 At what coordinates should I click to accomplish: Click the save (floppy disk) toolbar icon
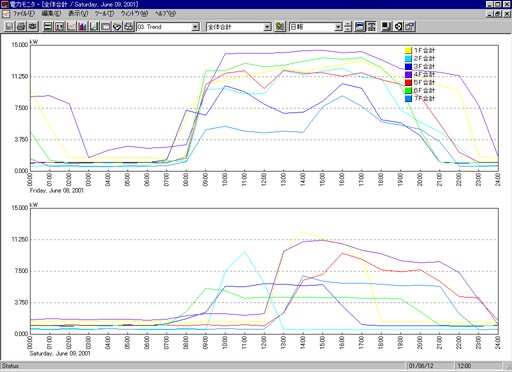pos(9,27)
